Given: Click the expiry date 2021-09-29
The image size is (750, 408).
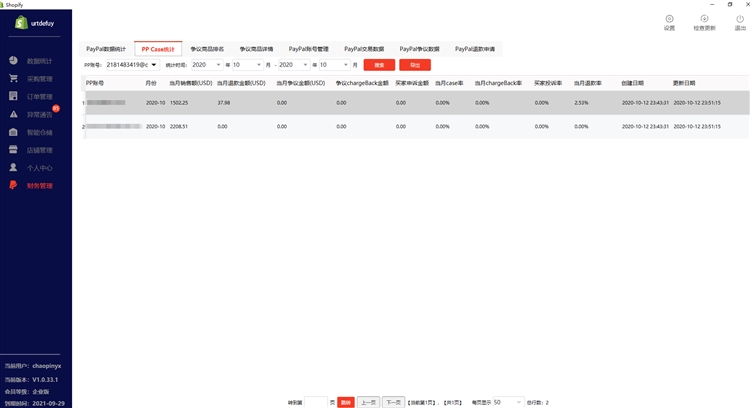Looking at the screenshot, I should point(48,403).
